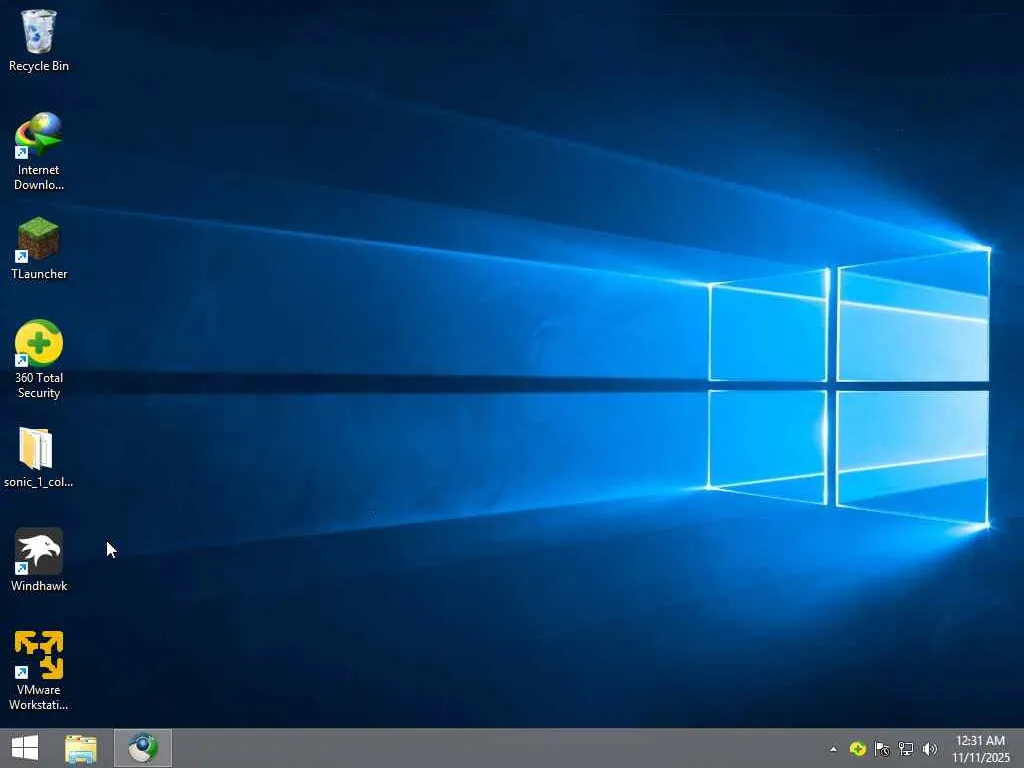This screenshot has height=768, width=1024.
Task: Click the Windhawk label text
Action: pyautogui.click(x=39, y=586)
